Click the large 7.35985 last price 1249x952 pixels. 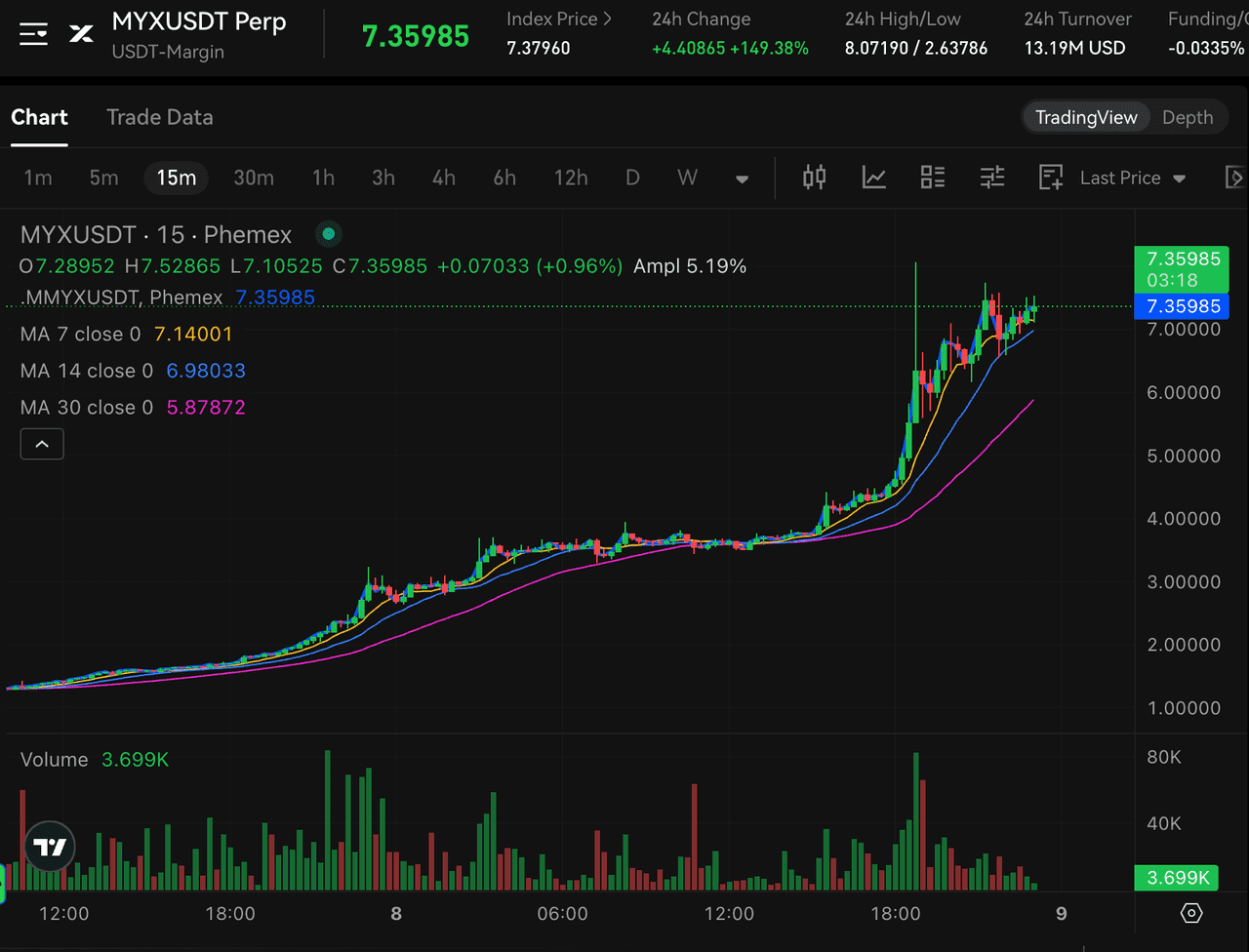tap(416, 36)
